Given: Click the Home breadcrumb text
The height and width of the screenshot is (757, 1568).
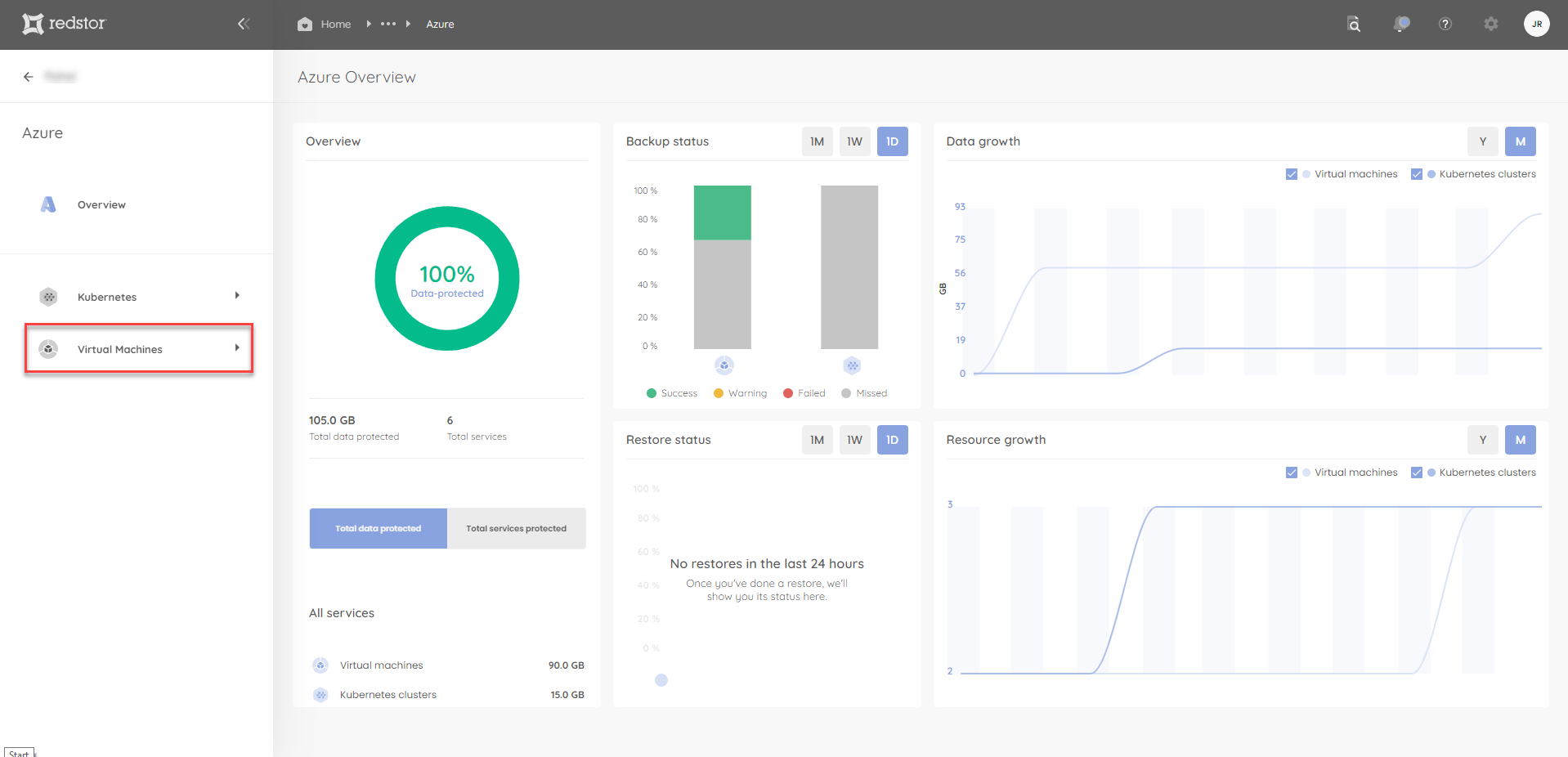Looking at the screenshot, I should [x=336, y=25].
